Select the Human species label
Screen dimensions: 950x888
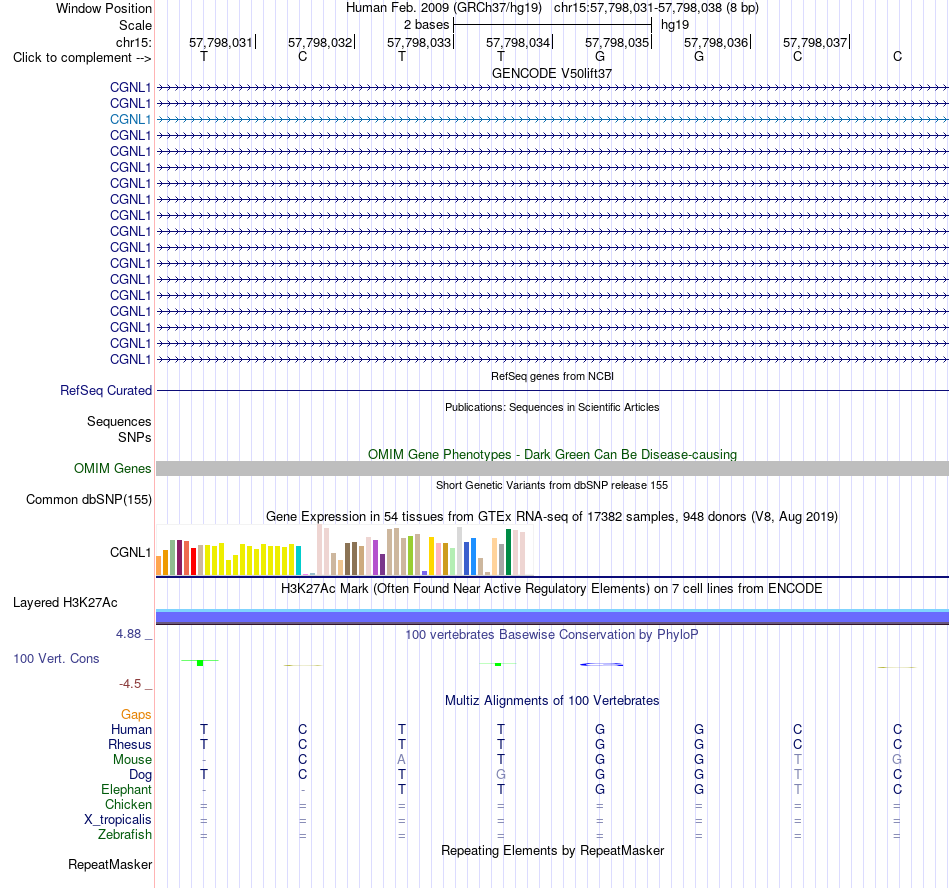131,730
